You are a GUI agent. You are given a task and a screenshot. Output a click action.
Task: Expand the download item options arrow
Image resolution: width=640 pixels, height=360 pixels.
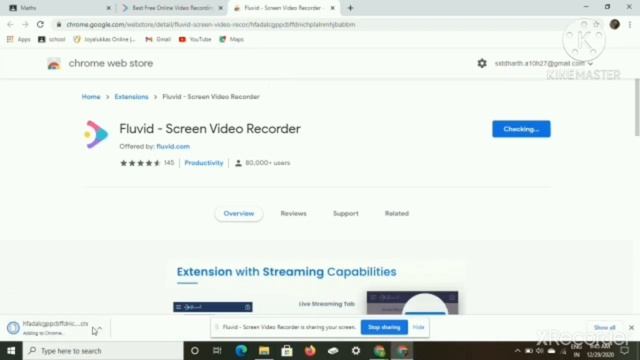(x=99, y=329)
